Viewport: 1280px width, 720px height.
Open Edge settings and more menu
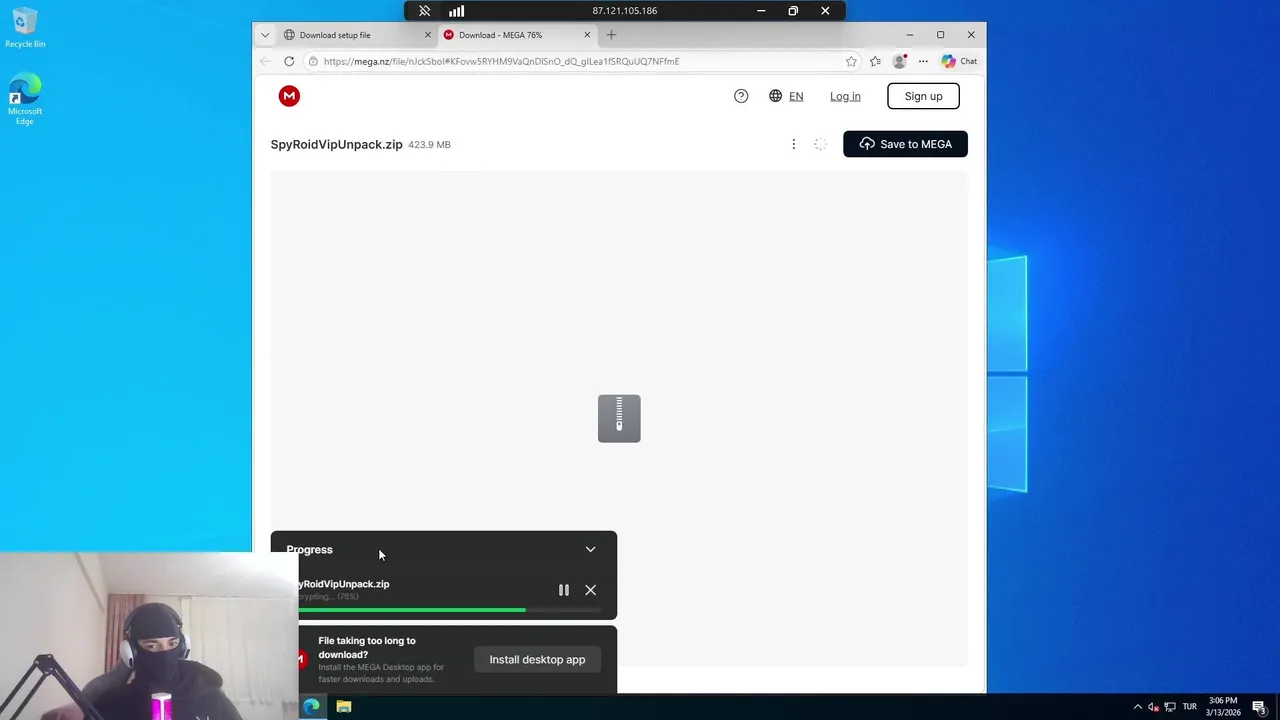pyautogui.click(x=923, y=61)
